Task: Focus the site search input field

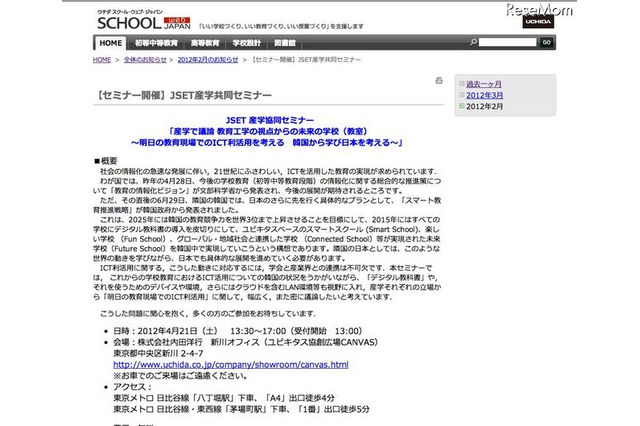Action: [508, 42]
